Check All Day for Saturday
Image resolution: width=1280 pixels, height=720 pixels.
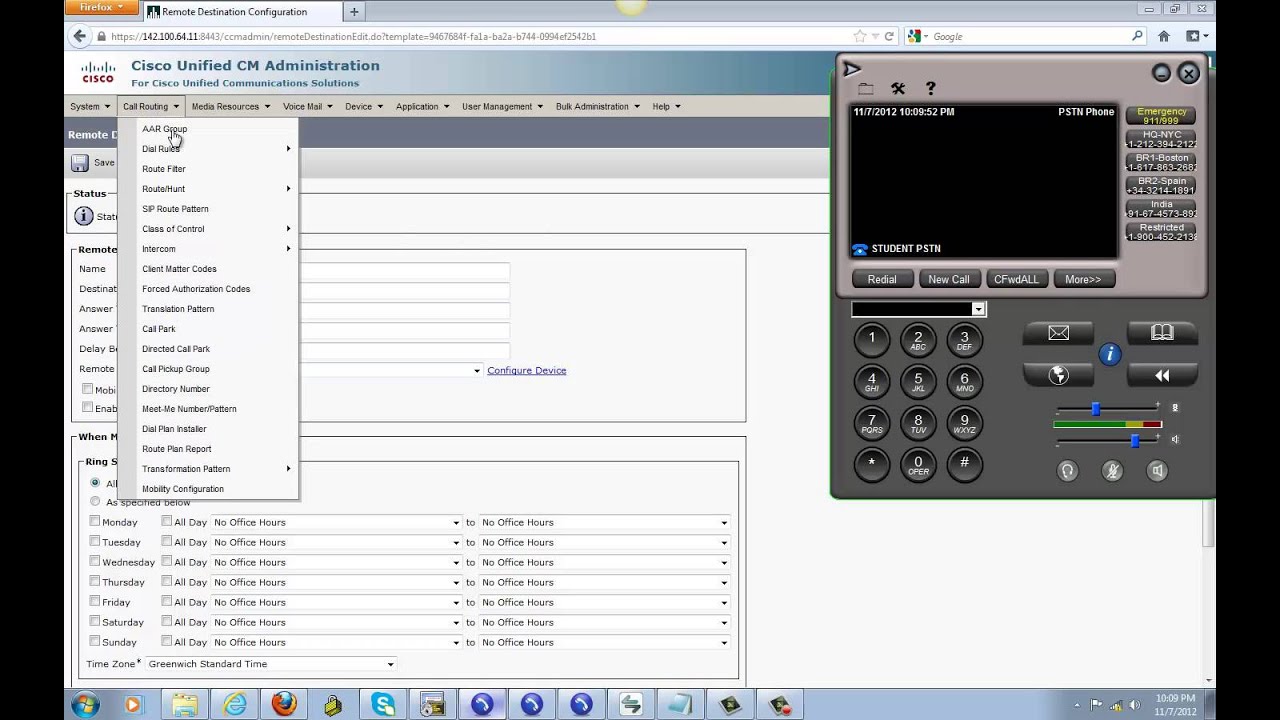click(x=167, y=621)
